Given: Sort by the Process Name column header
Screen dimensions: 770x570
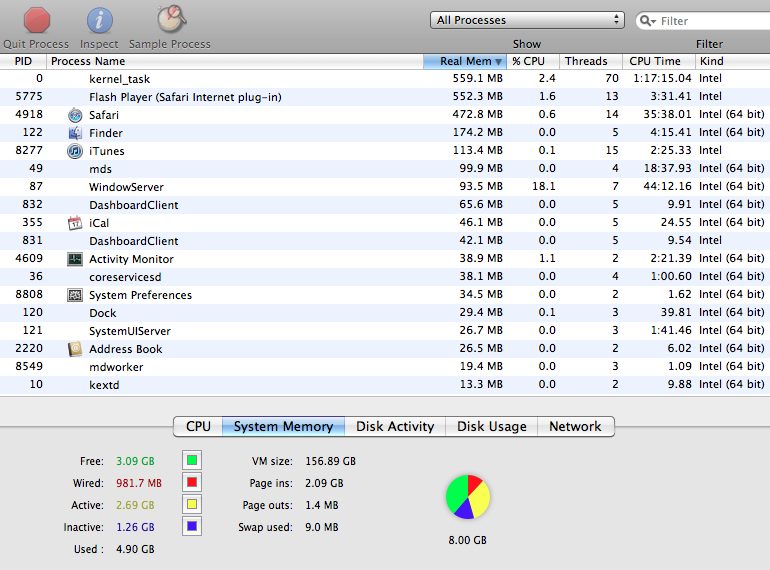Looking at the screenshot, I should [x=235, y=61].
